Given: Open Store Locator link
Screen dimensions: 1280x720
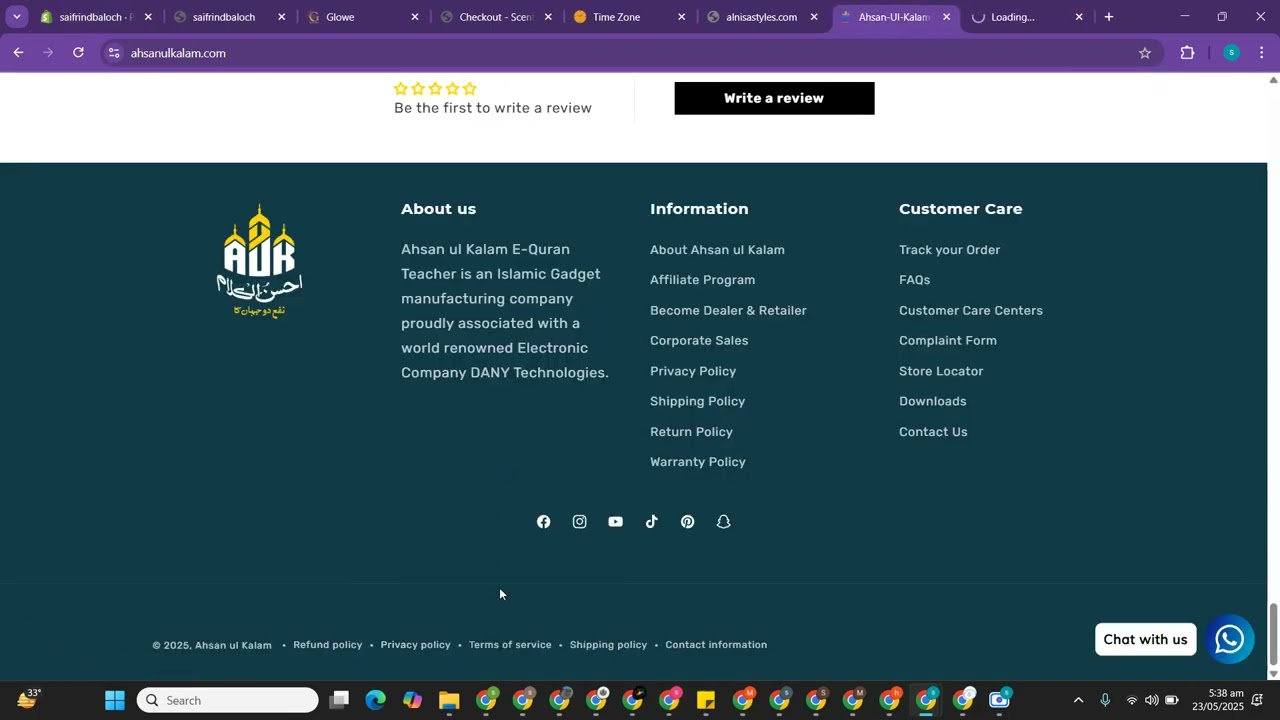Looking at the screenshot, I should coord(941,371).
